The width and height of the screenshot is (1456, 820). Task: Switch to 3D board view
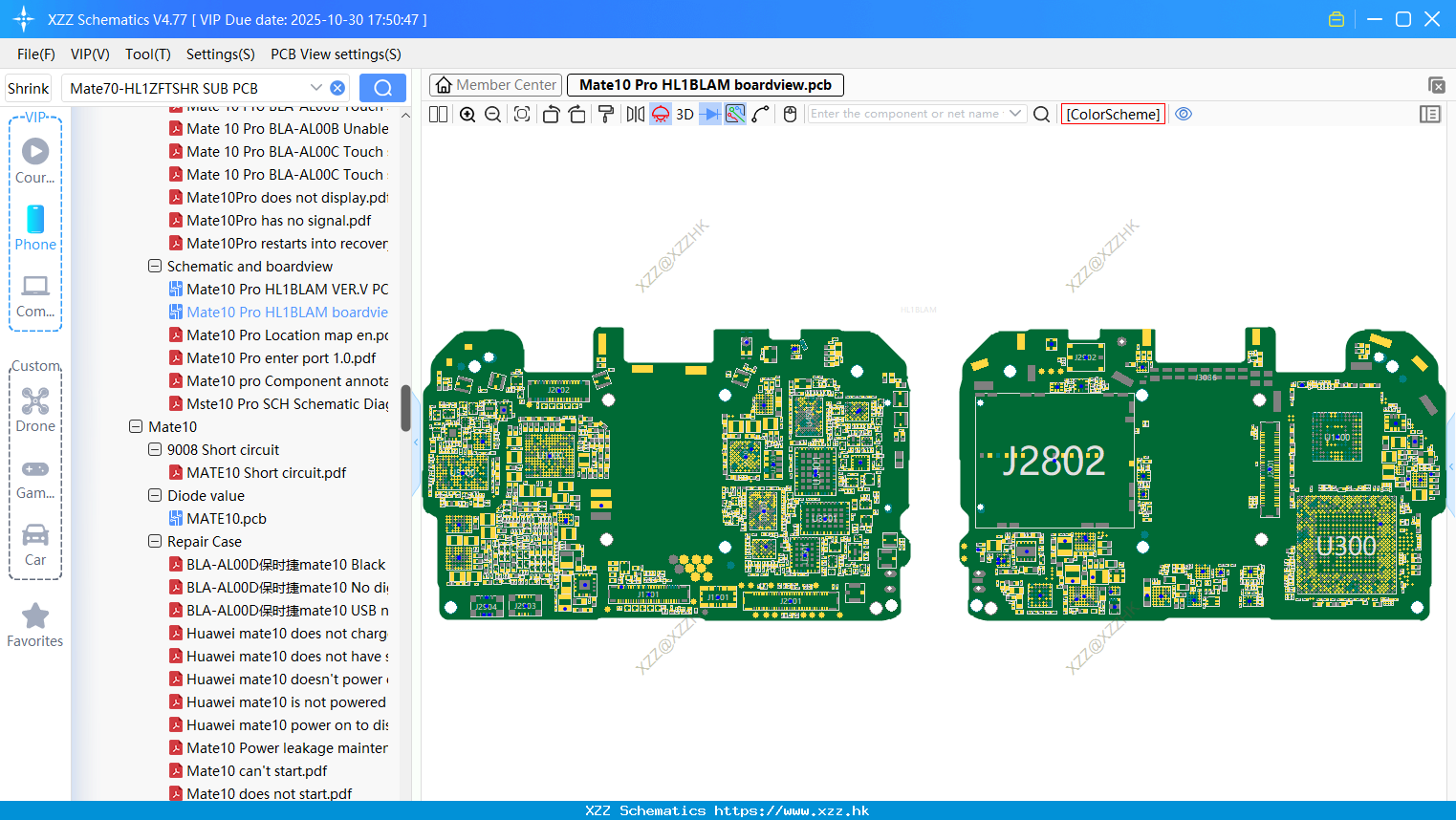[x=685, y=114]
